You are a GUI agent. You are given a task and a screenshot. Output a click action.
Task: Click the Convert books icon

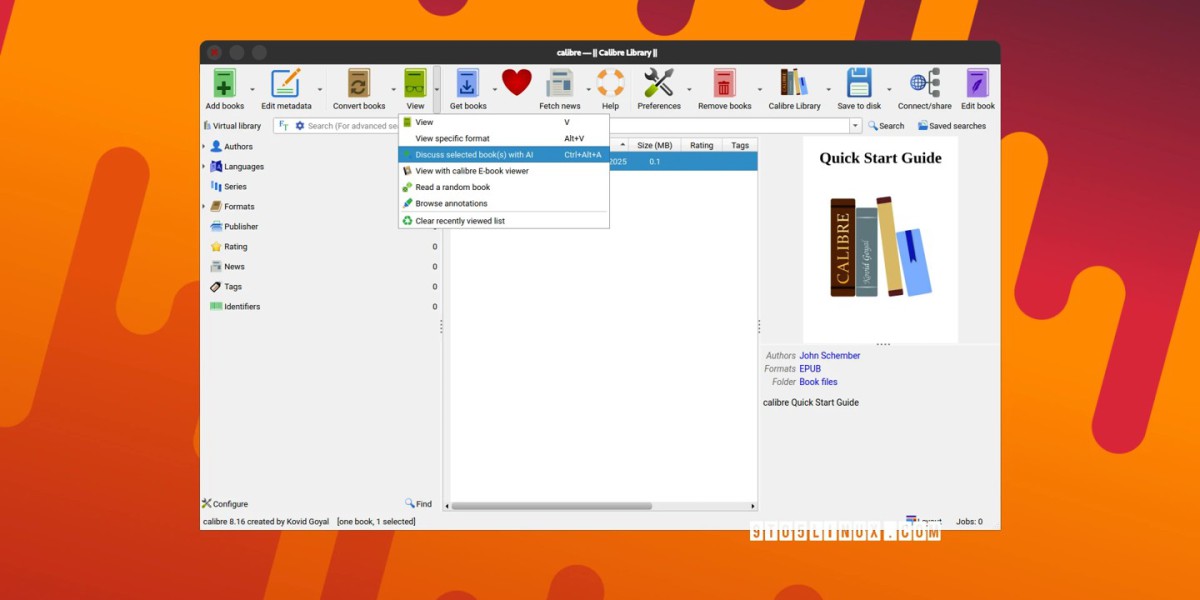[358, 84]
